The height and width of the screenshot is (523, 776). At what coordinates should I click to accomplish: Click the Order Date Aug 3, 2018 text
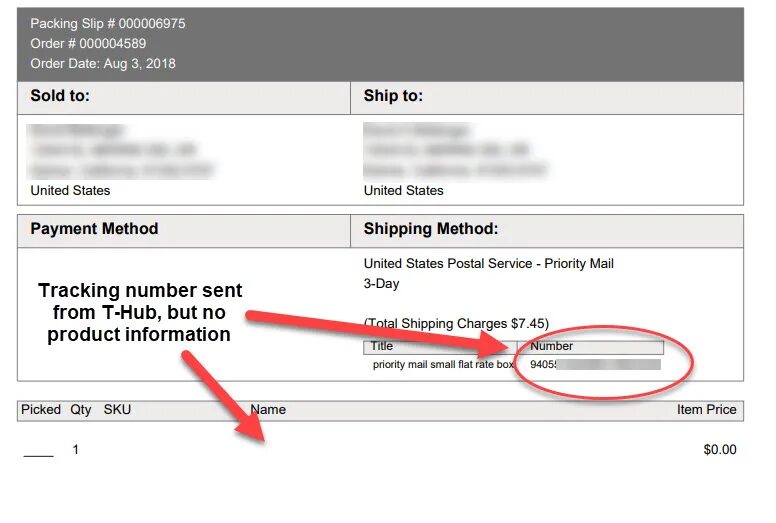point(103,63)
